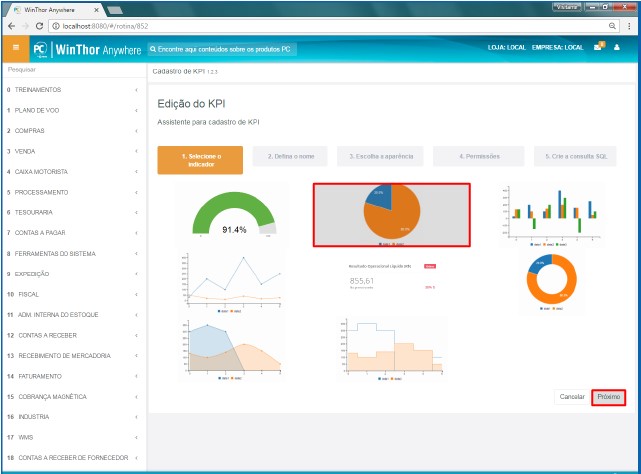Click step 1 Selecione o indicador
Screen dimensions: 641x474
[x=200, y=160]
